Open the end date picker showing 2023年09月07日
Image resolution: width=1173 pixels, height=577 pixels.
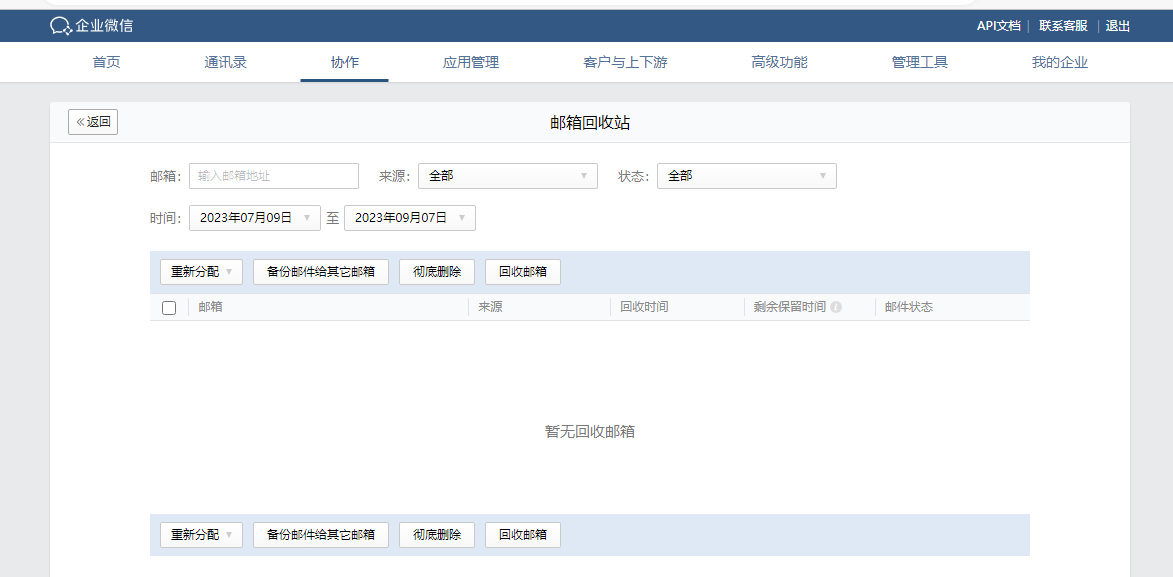pyautogui.click(x=409, y=217)
